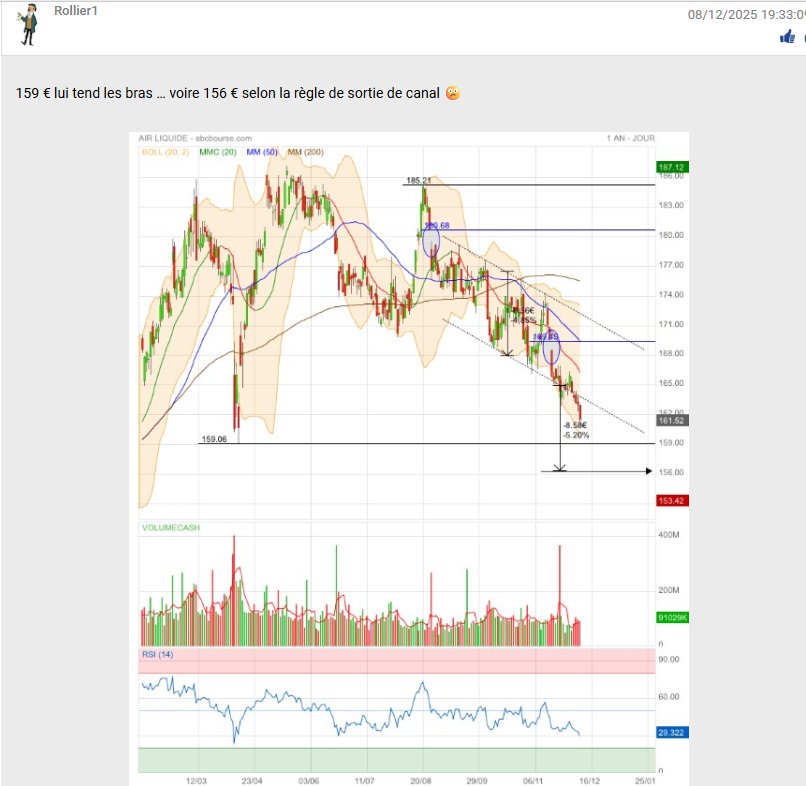The width and height of the screenshot is (806, 786).
Task: Click the RSI (14) indicator label
Action: click(158, 654)
